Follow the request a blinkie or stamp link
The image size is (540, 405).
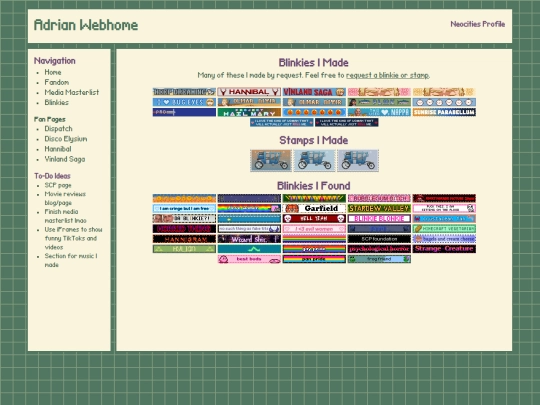387,75
